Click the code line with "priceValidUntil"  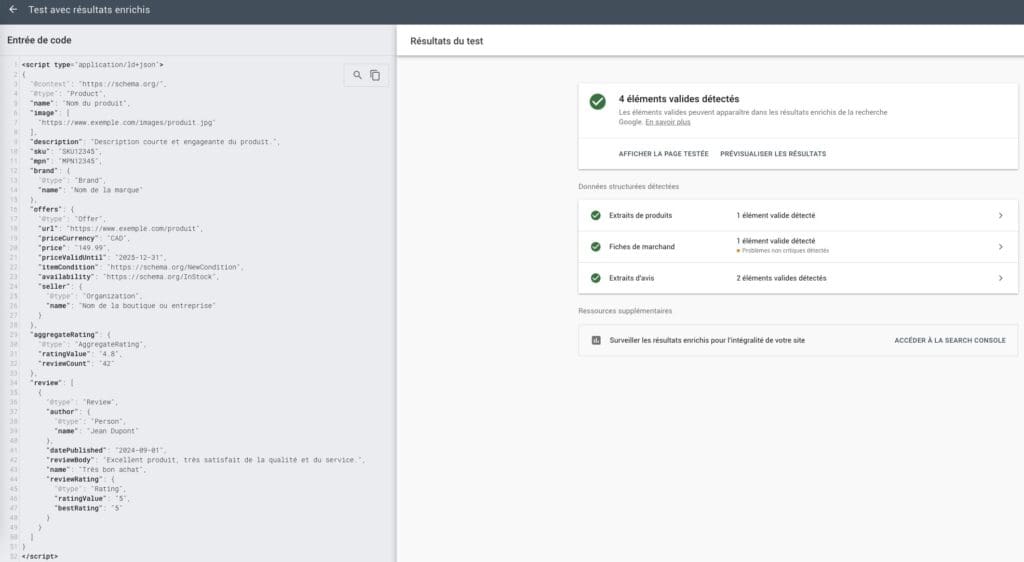pos(102,258)
